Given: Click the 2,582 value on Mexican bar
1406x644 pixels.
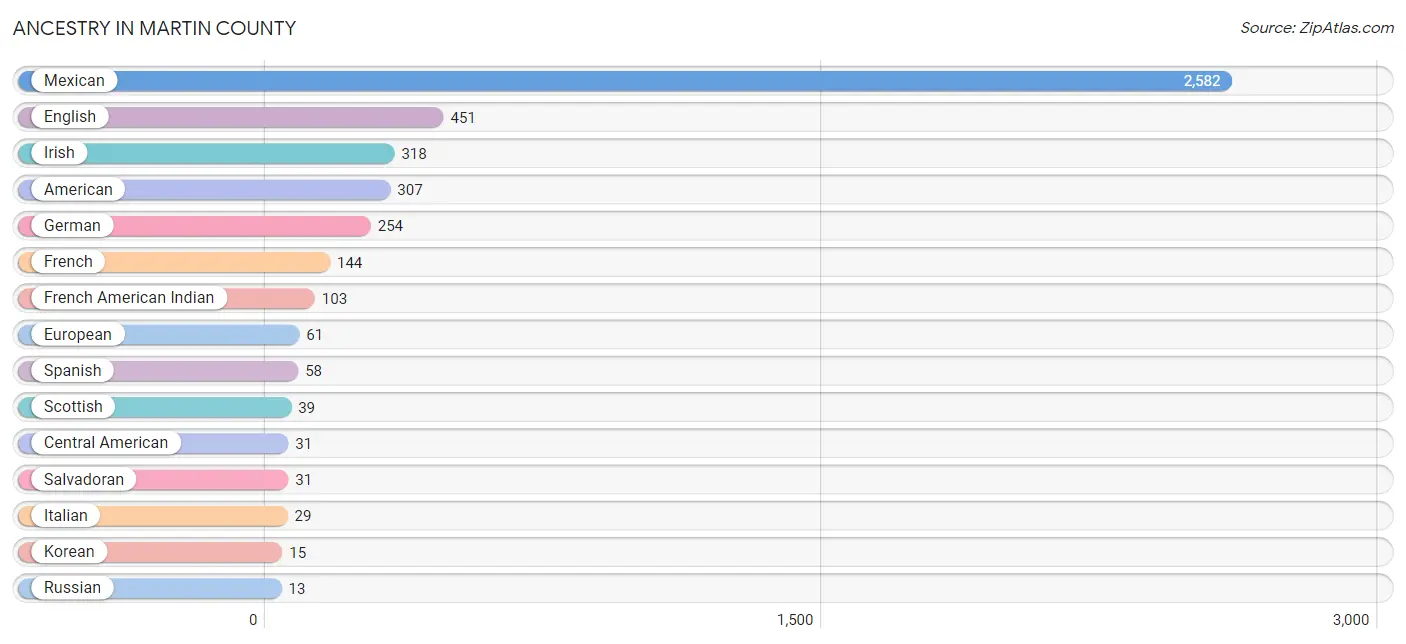Looking at the screenshot, I should [1202, 81].
